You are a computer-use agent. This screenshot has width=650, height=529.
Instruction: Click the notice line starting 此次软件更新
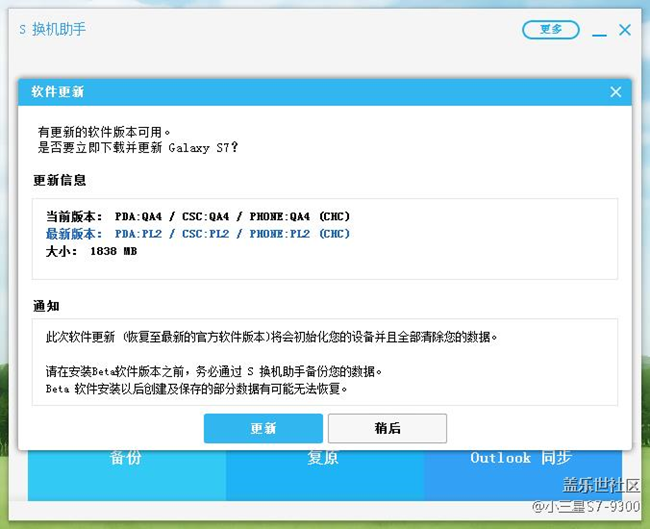pos(272,337)
